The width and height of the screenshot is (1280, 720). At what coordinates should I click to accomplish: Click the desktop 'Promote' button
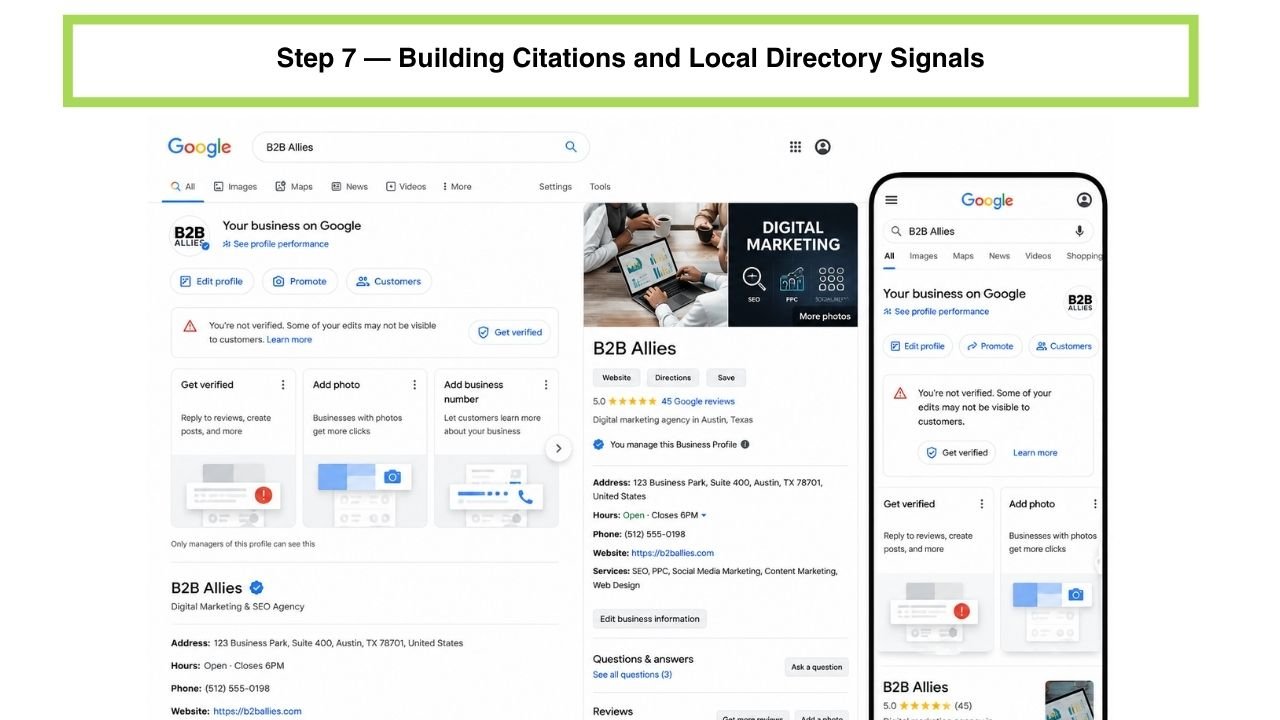300,282
